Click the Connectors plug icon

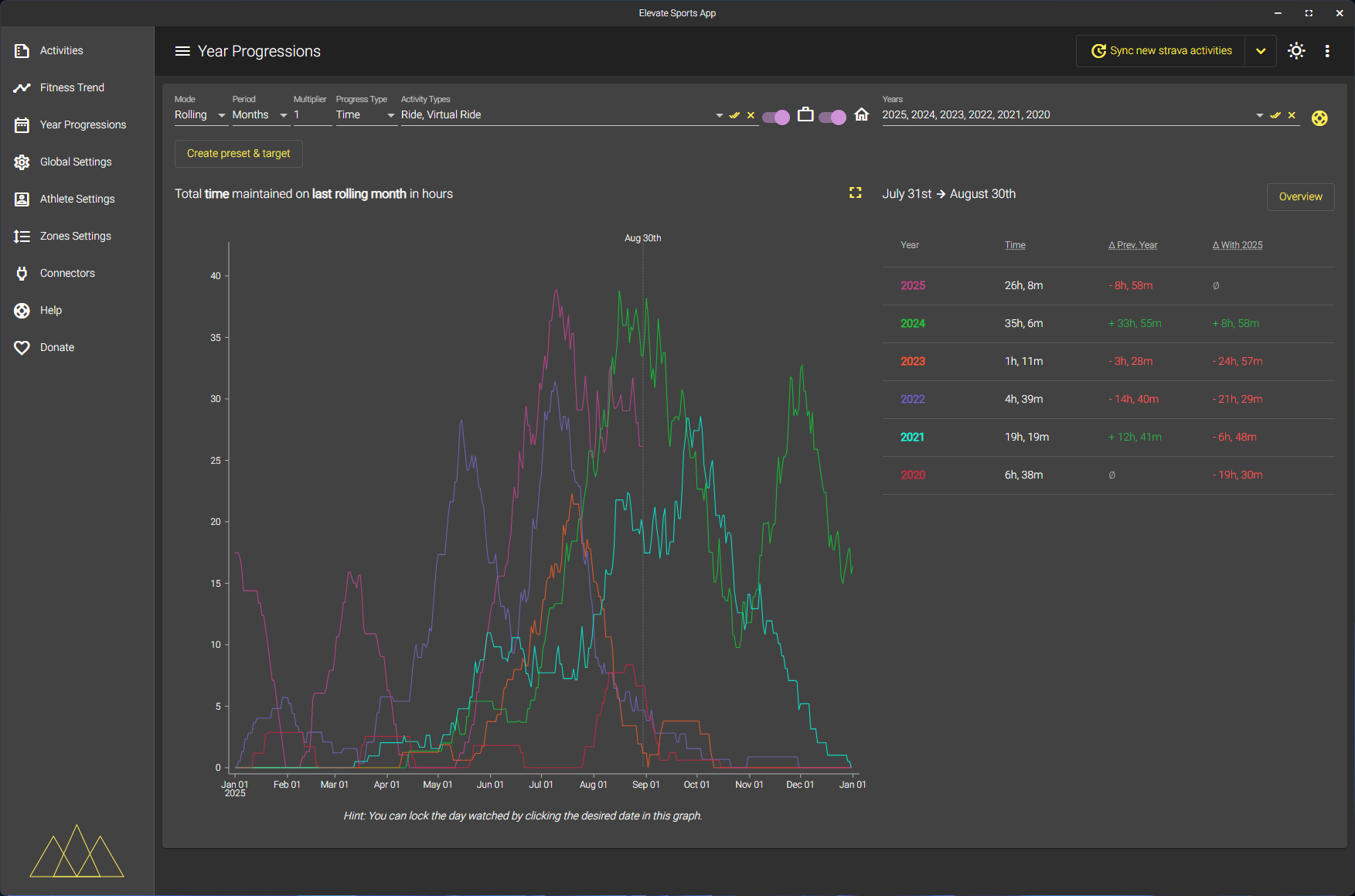coord(22,273)
